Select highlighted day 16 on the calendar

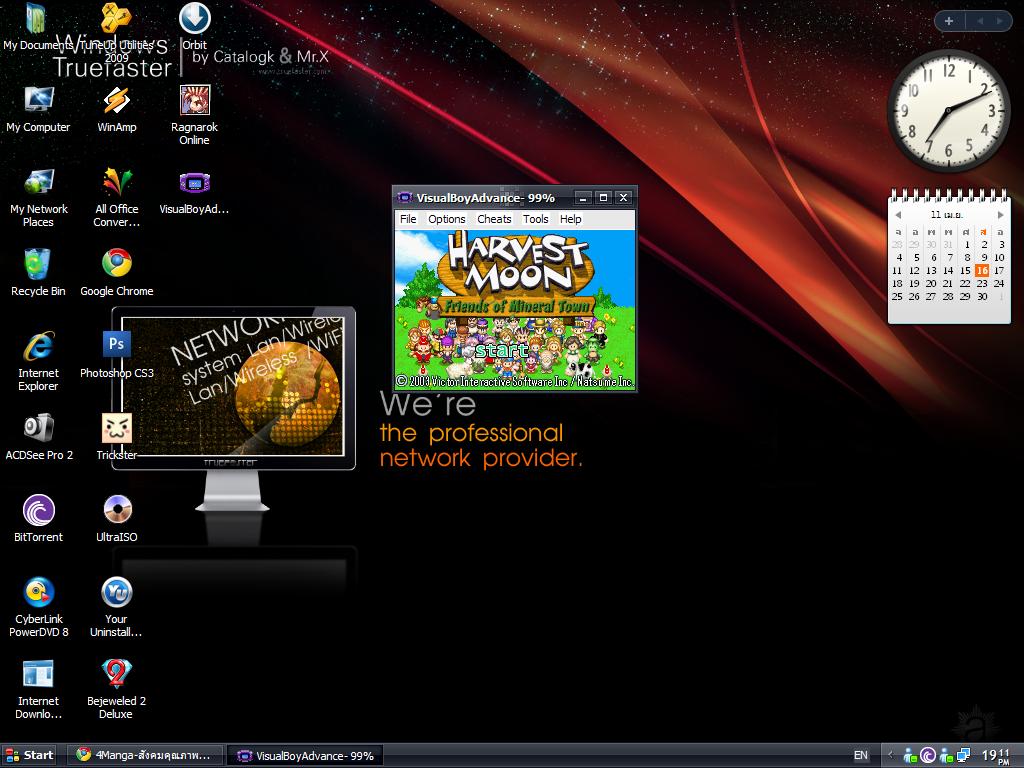[982, 270]
